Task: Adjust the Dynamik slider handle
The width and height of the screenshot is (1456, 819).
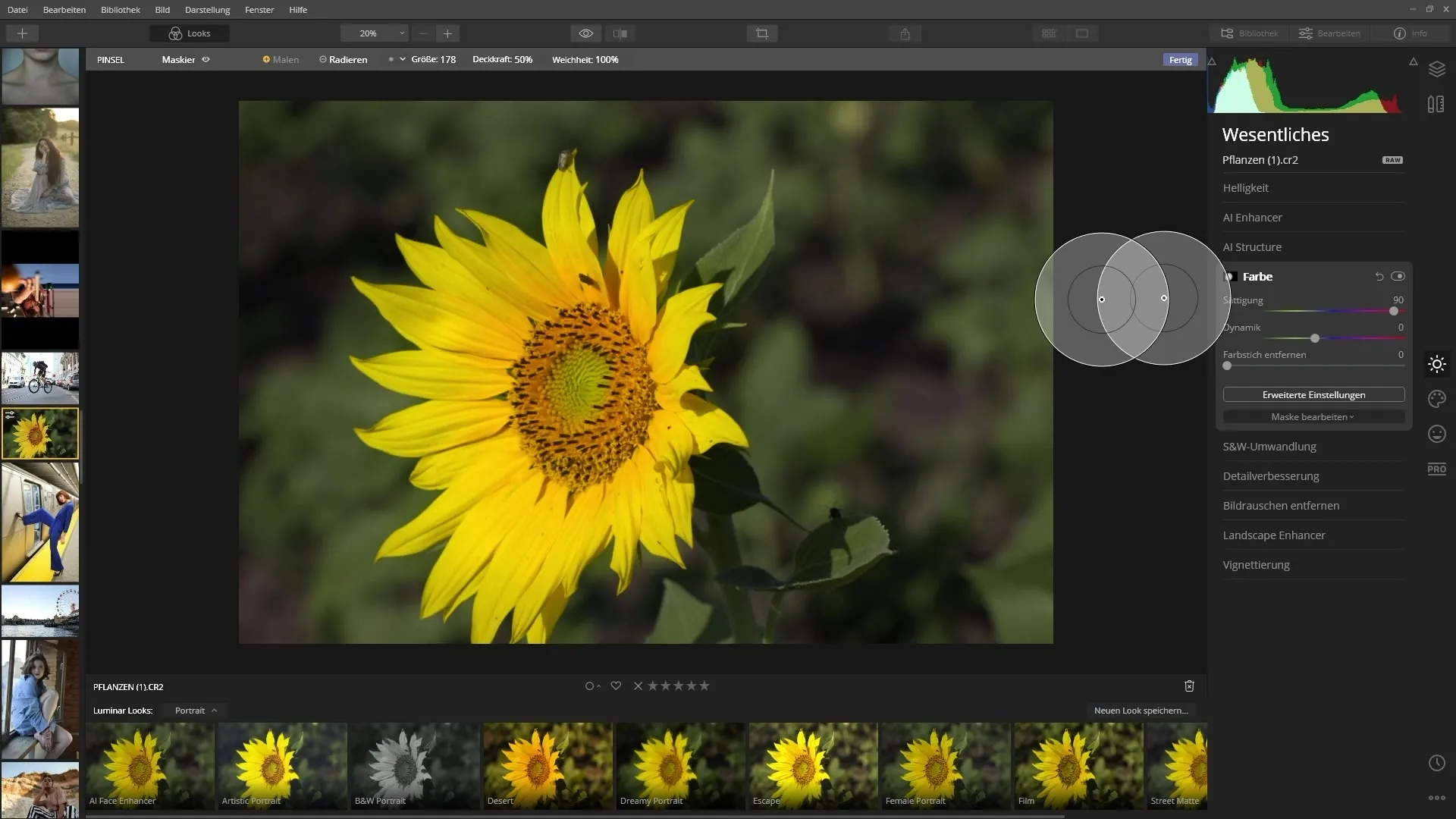Action: click(1315, 338)
